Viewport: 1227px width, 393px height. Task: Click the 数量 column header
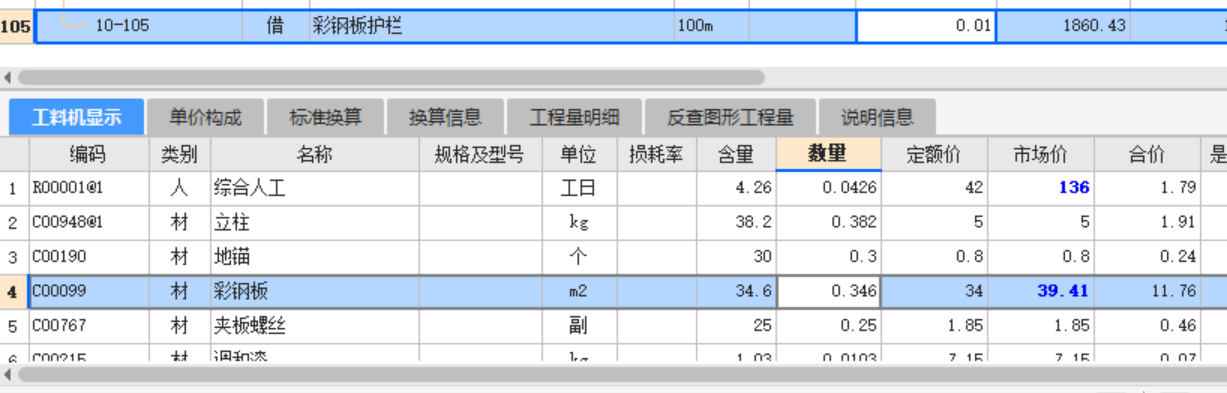(x=829, y=154)
